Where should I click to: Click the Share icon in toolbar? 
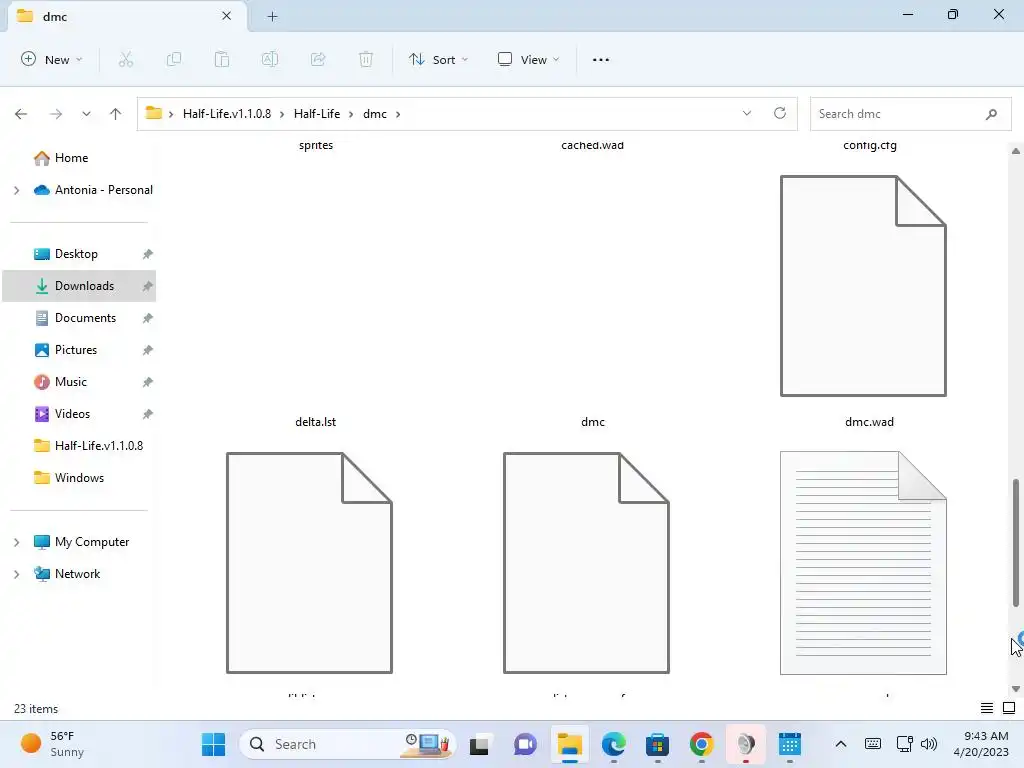(318, 59)
